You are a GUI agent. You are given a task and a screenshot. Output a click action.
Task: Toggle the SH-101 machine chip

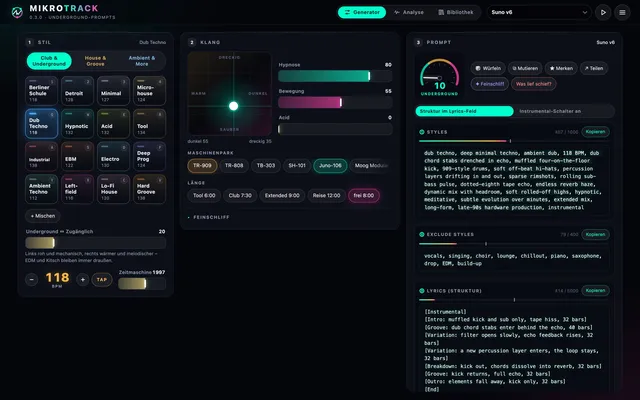click(x=297, y=166)
